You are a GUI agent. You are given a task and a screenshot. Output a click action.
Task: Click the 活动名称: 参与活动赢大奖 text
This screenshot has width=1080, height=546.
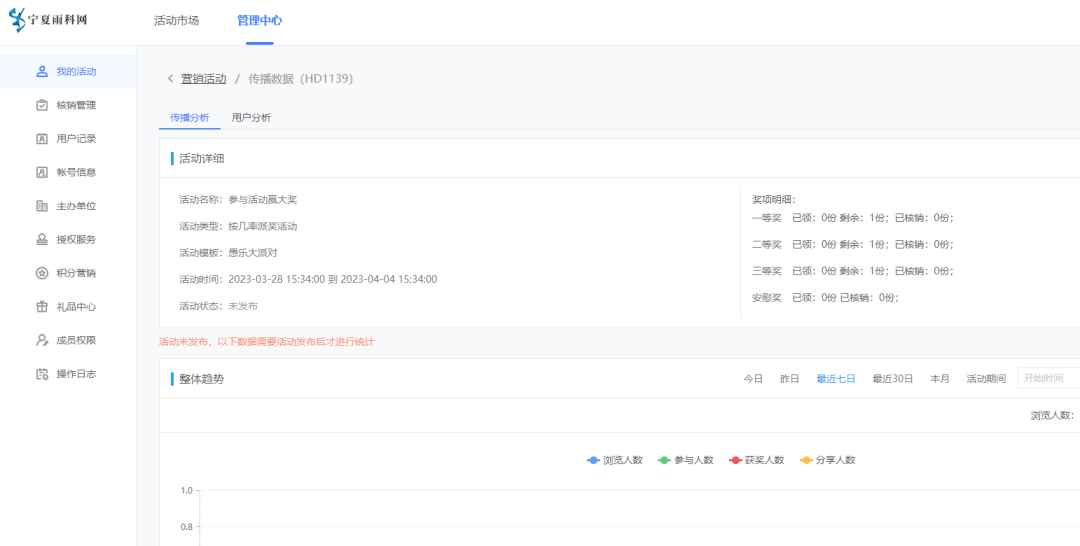pos(238,200)
